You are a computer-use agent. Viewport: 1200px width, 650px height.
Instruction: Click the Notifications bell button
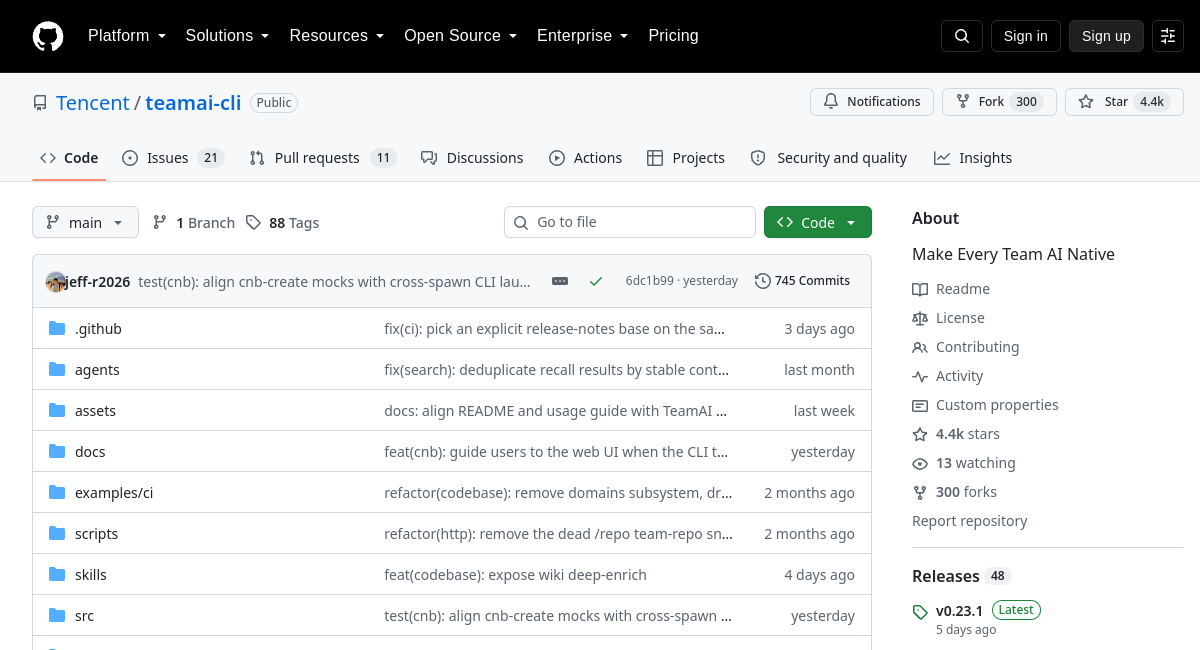(872, 102)
